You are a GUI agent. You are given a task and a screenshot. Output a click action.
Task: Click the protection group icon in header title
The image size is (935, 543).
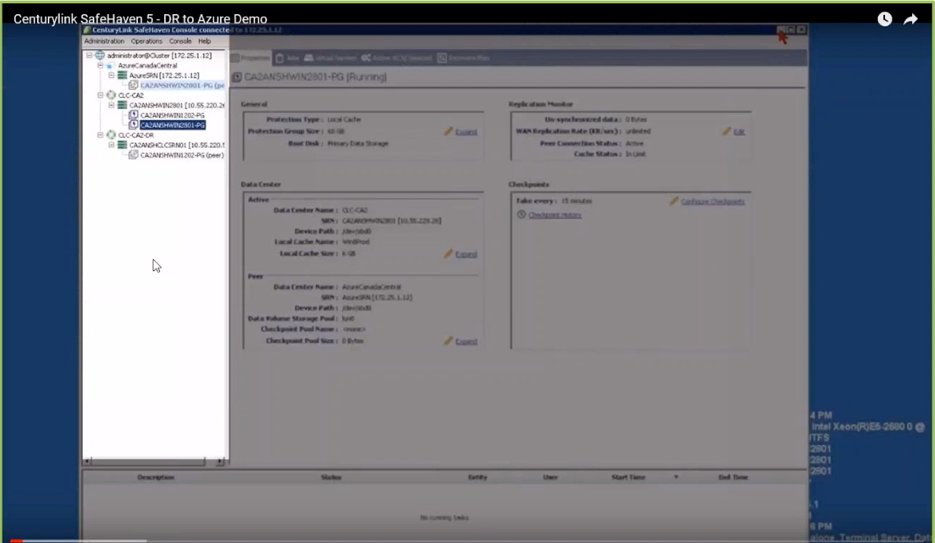click(x=237, y=77)
